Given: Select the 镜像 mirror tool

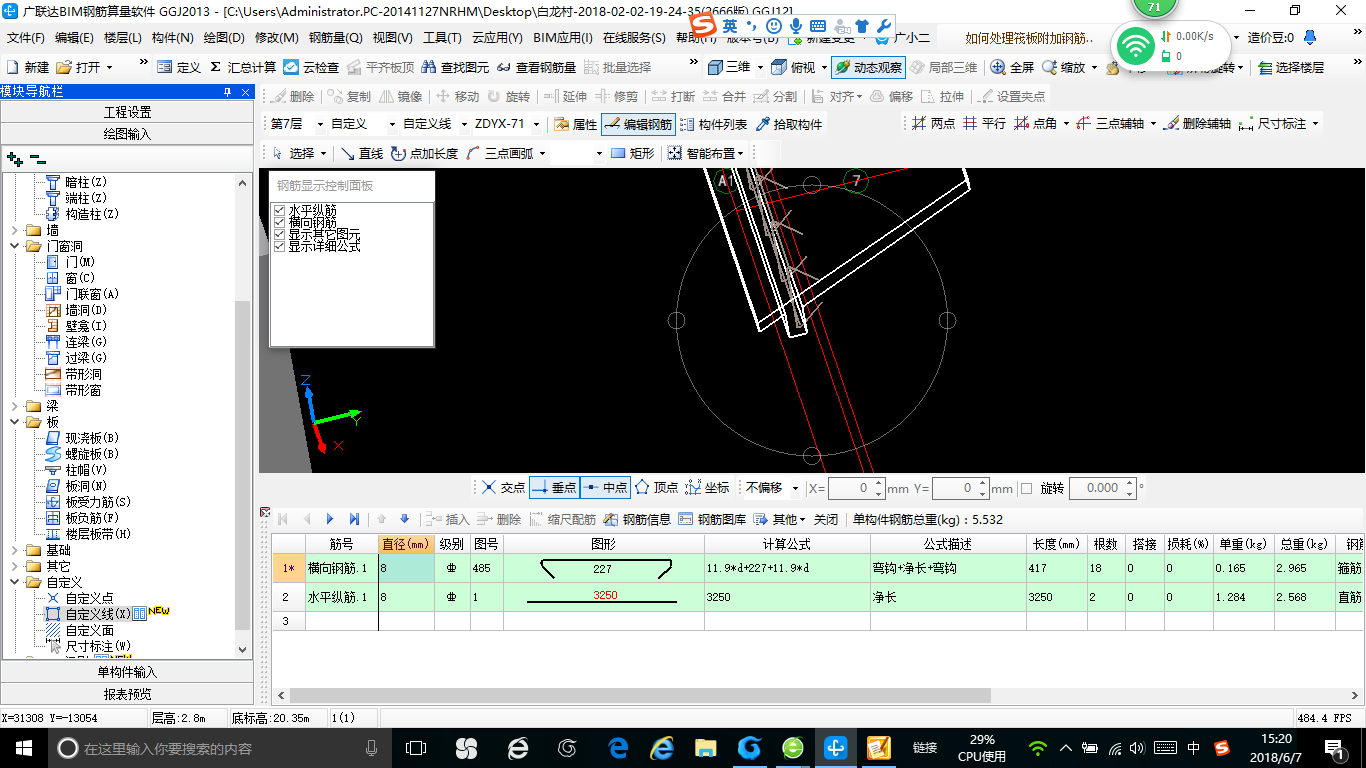Looking at the screenshot, I should 400,96.
